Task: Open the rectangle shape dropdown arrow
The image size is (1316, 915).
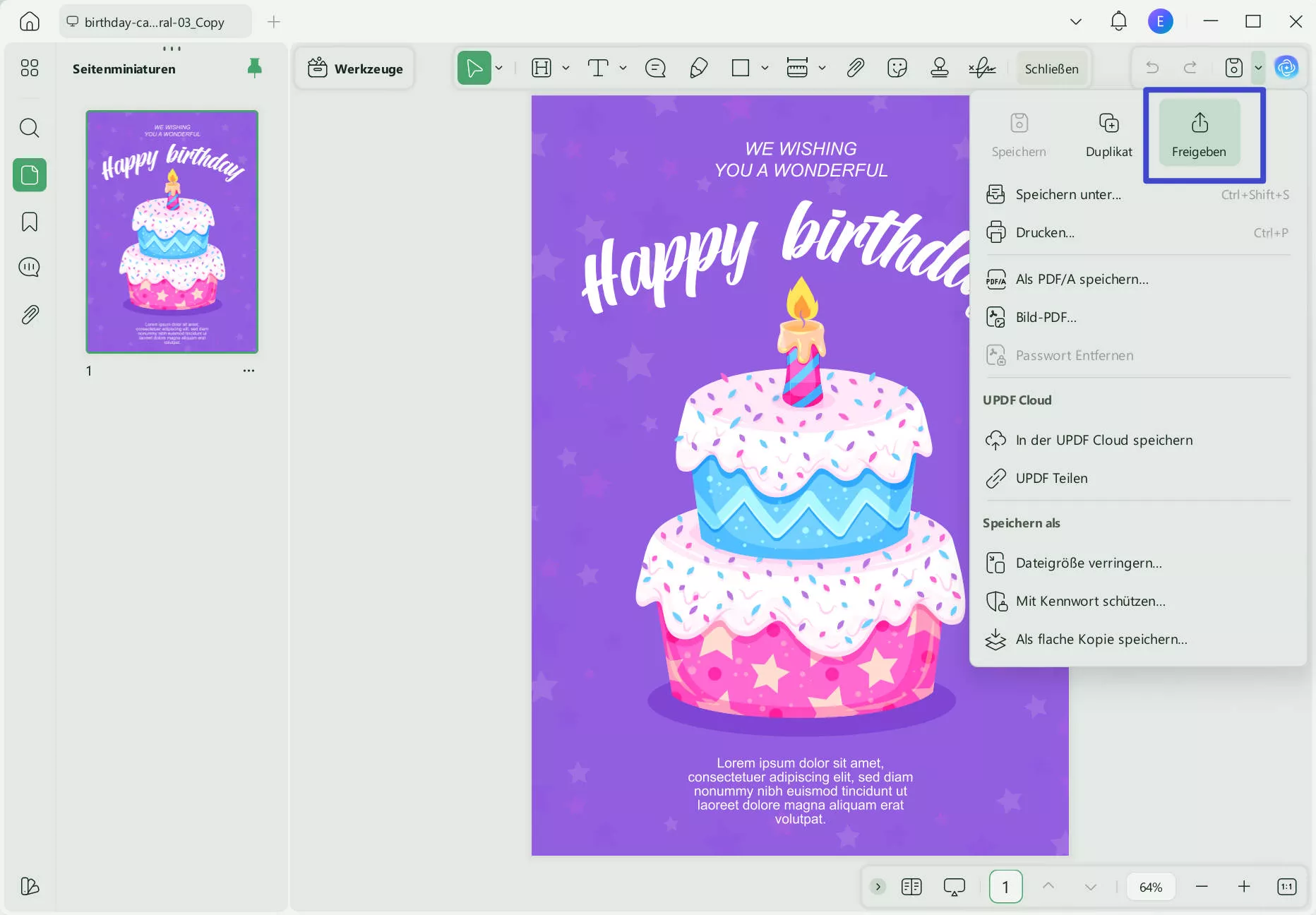Action: tap(765, 68)
